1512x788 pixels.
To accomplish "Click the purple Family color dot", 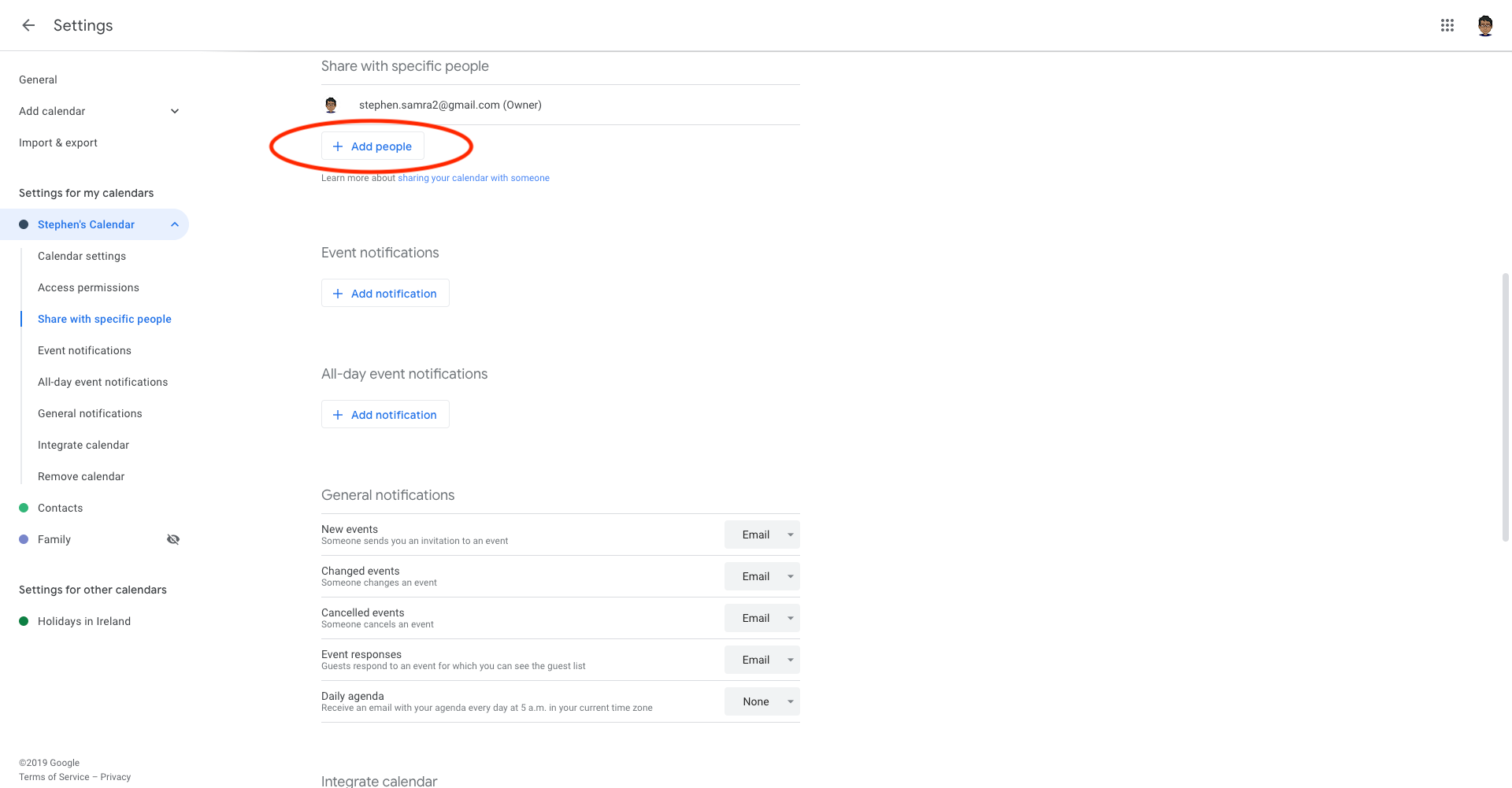I will pos(24,539).
